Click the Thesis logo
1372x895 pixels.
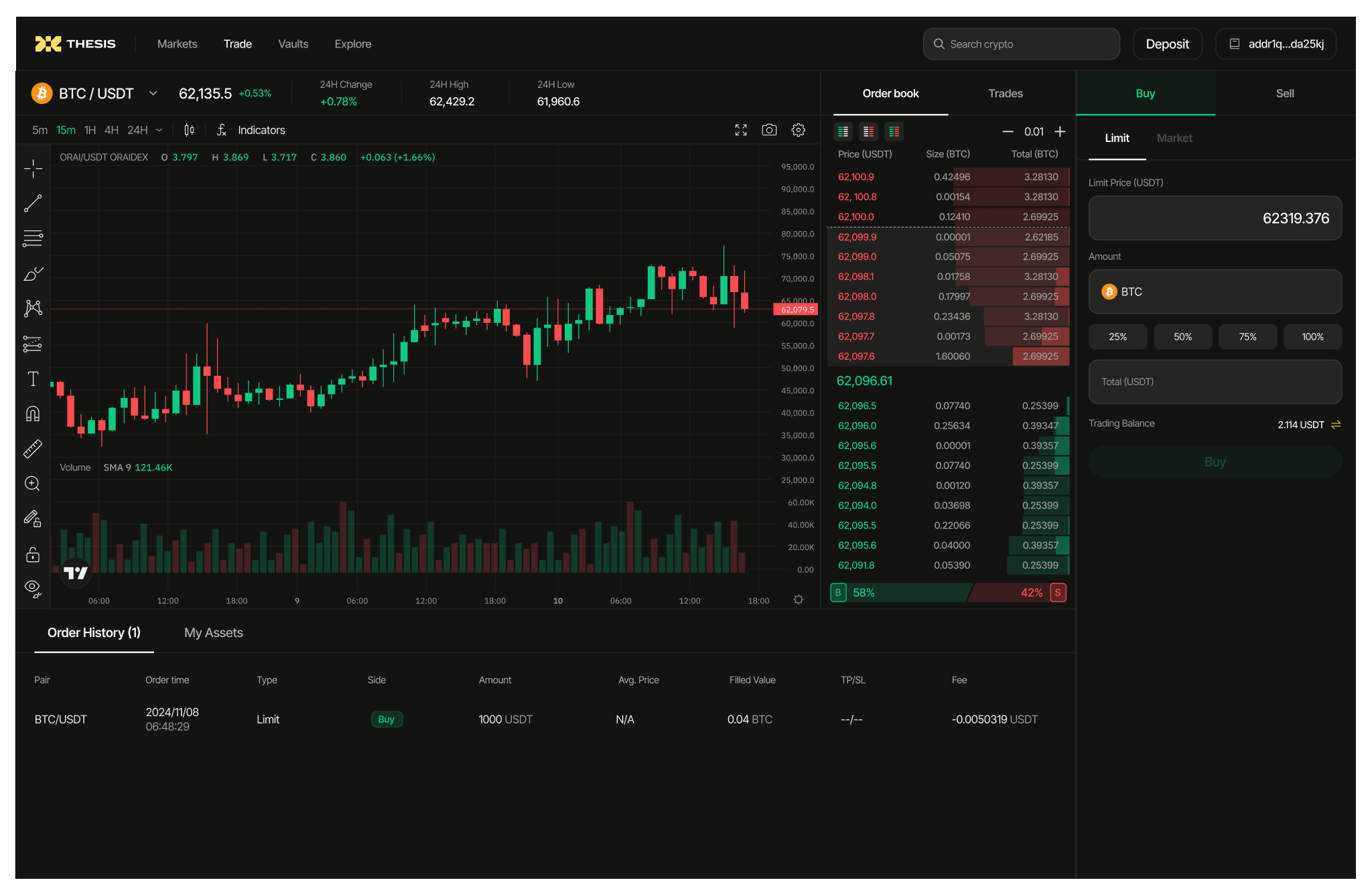(x=76, y=44)
